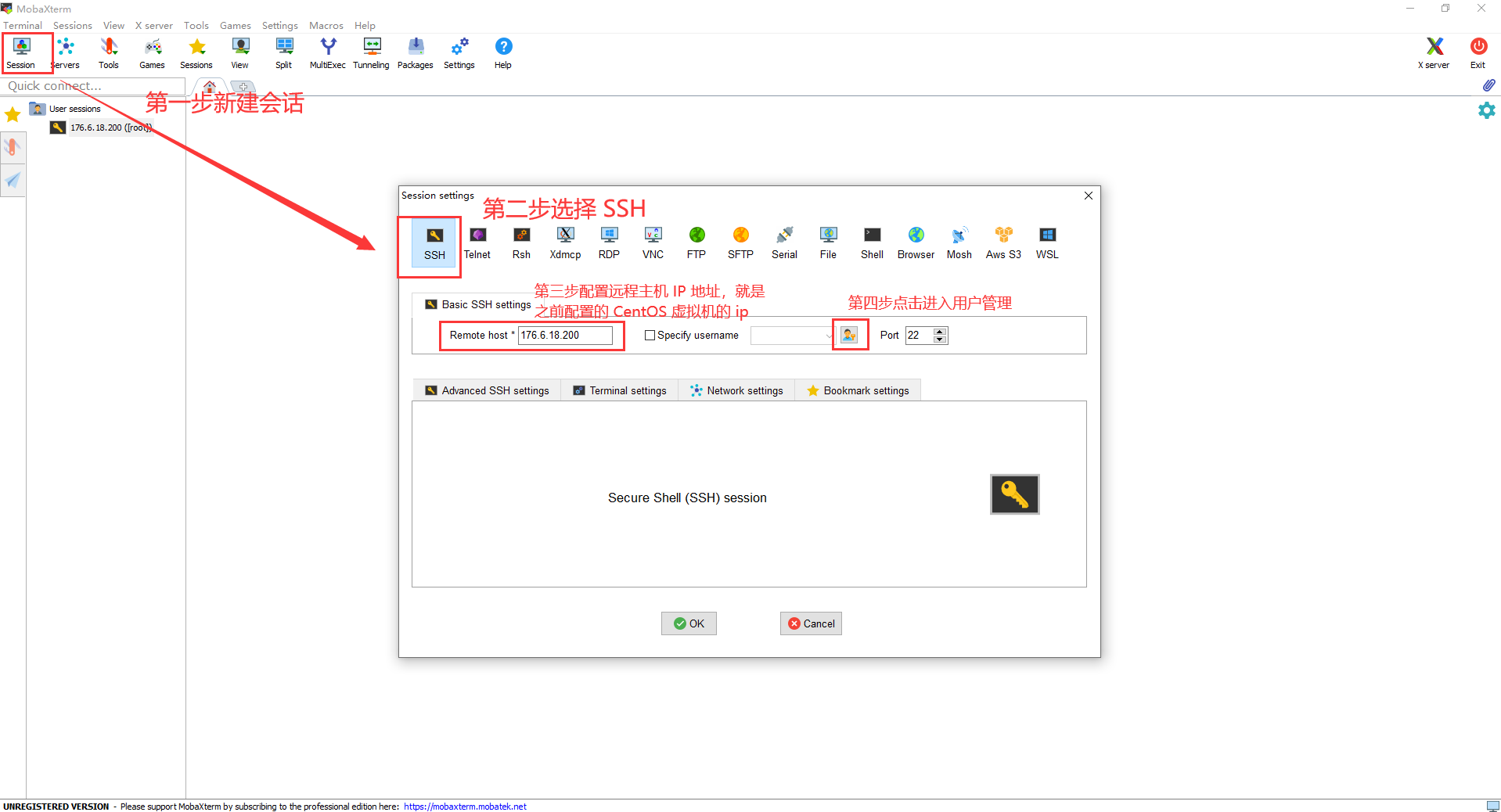Click the new tab plus button
Viewport: 1501px width, 812px height.
coord(243,87)
